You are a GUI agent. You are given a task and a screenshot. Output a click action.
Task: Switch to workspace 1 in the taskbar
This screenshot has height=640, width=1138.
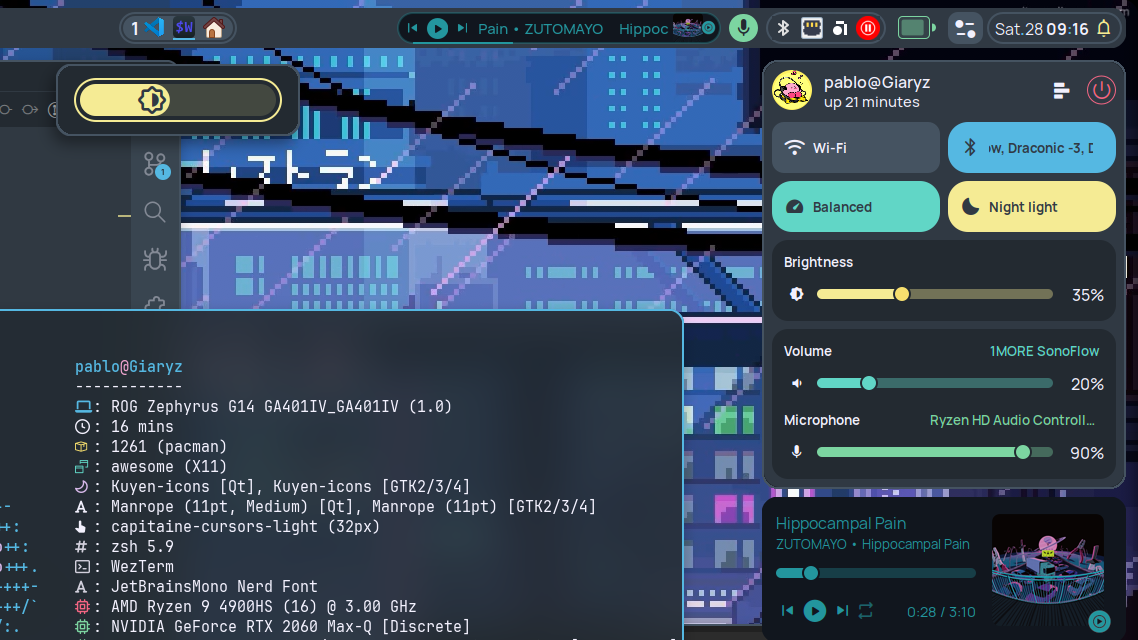click(x=134, y=27)
